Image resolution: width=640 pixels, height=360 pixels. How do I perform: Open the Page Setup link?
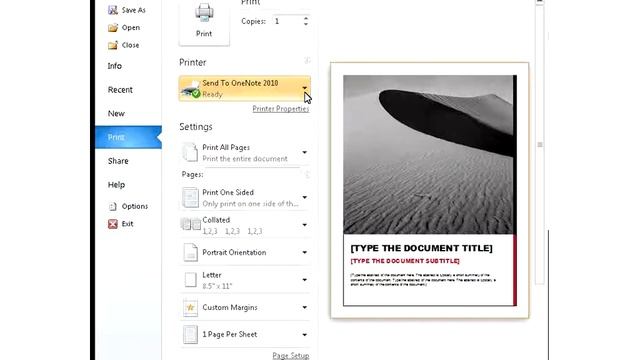click(291, 356)
